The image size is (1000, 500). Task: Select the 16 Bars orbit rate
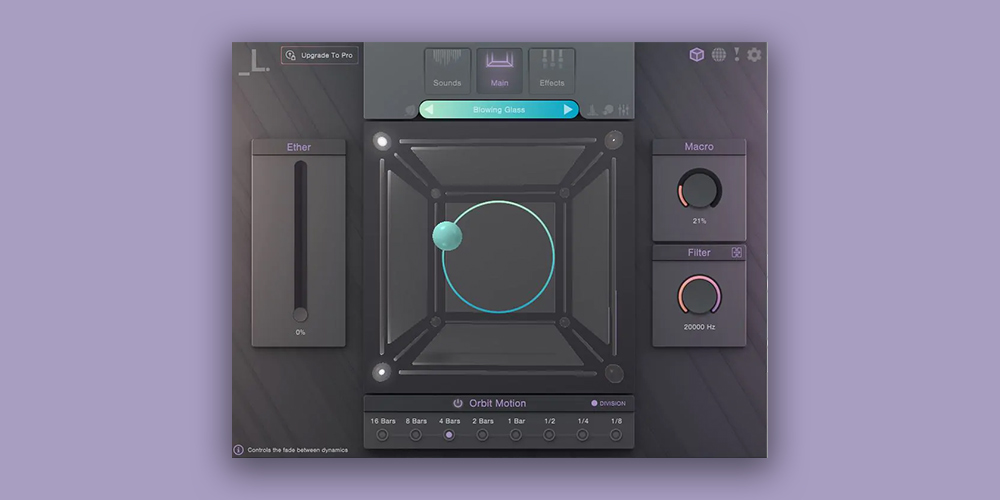[382, 435]
